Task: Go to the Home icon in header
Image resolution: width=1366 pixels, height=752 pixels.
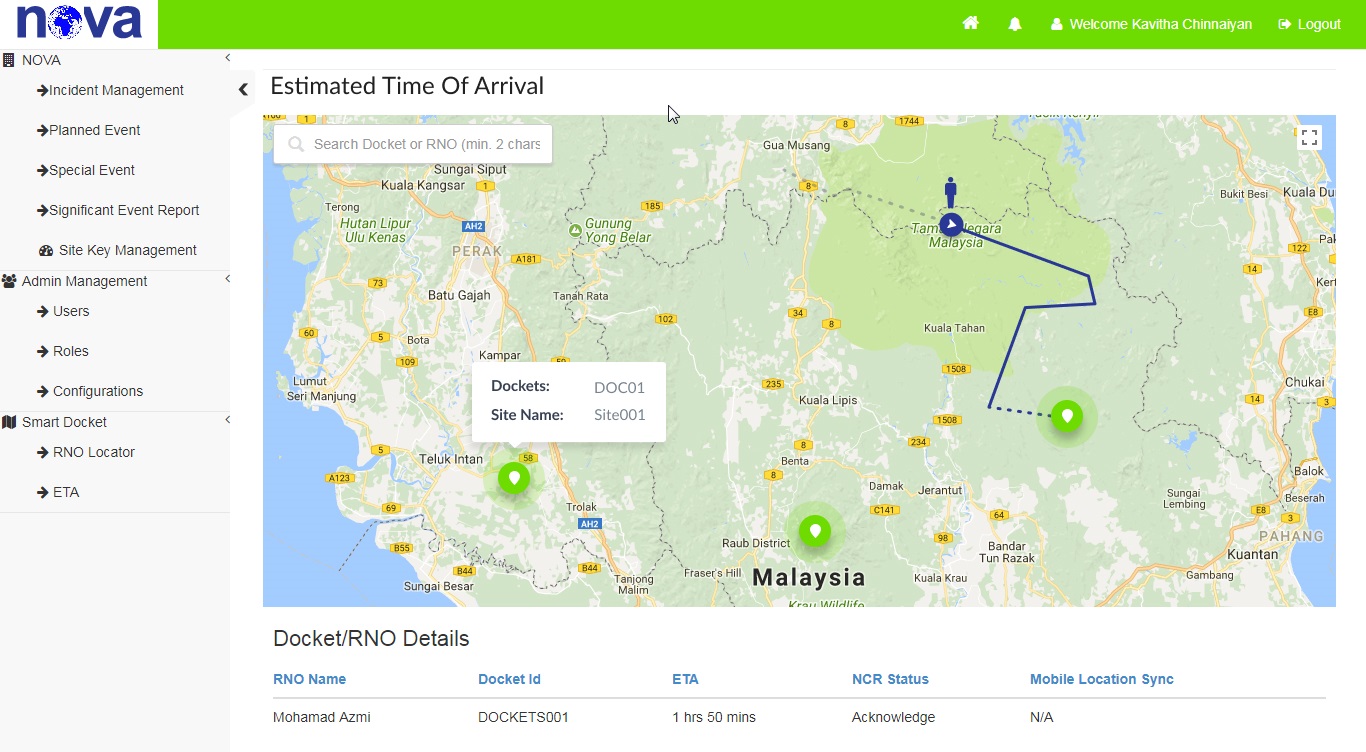Action: click(970, 24)
